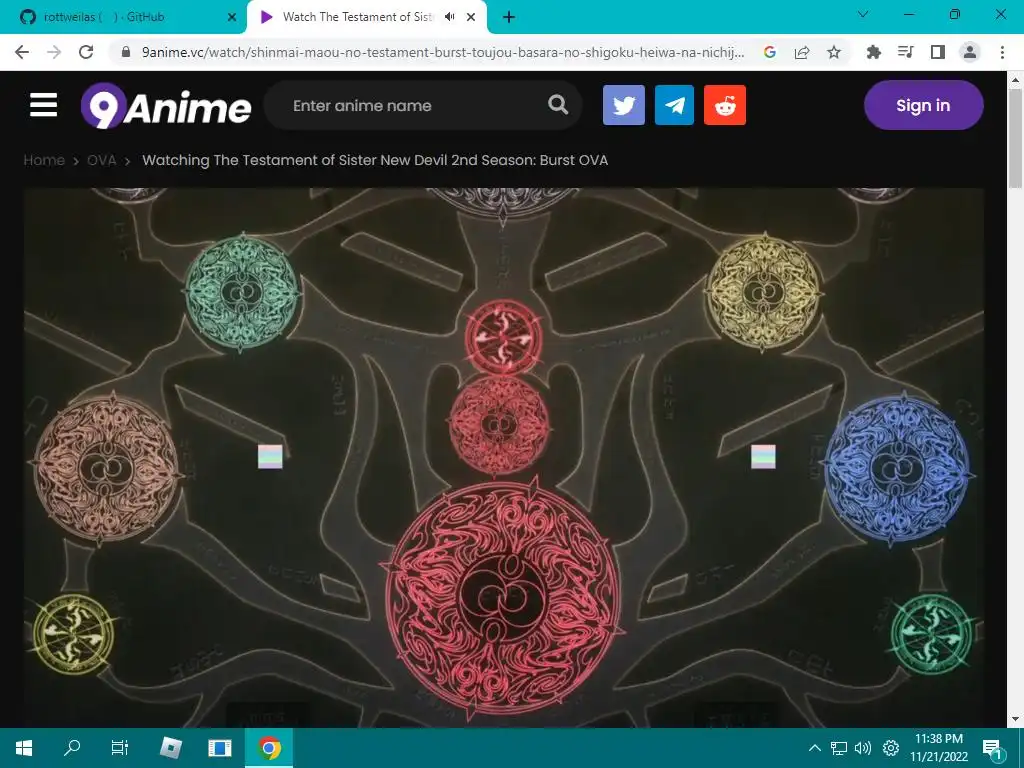Open the Twitter share button
Image resolution: width=1024 pixels, height=768 pixels.
pyautogui.click(x=624, y=105)
